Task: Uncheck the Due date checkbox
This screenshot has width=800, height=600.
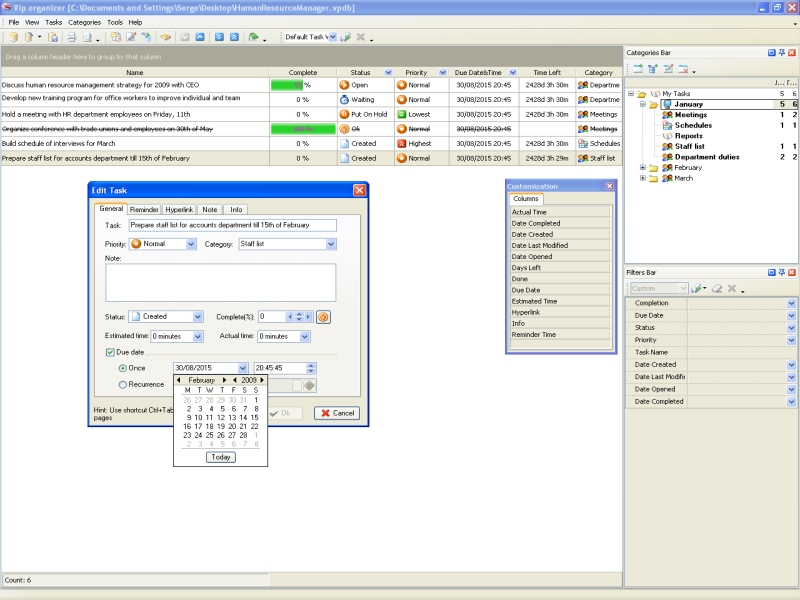Action: click(x=110, y=352)
